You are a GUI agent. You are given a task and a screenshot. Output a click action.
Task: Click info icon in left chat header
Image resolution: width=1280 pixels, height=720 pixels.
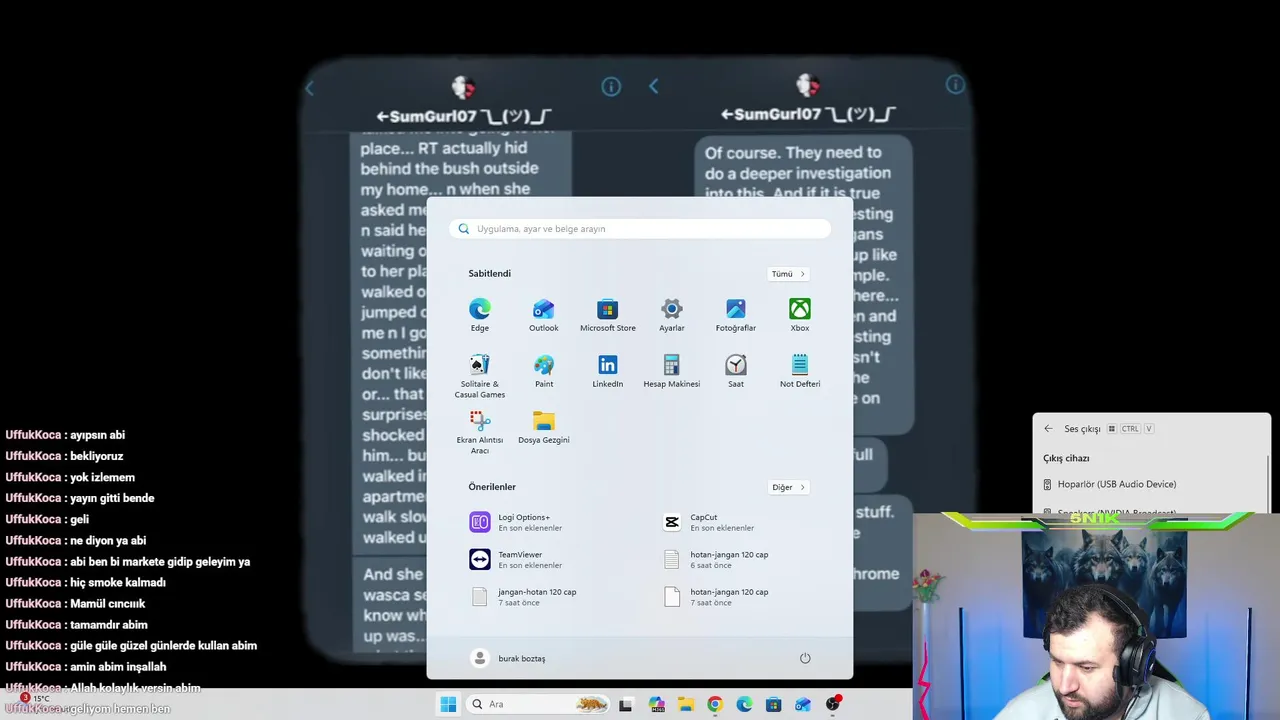(x=611, y=87)
